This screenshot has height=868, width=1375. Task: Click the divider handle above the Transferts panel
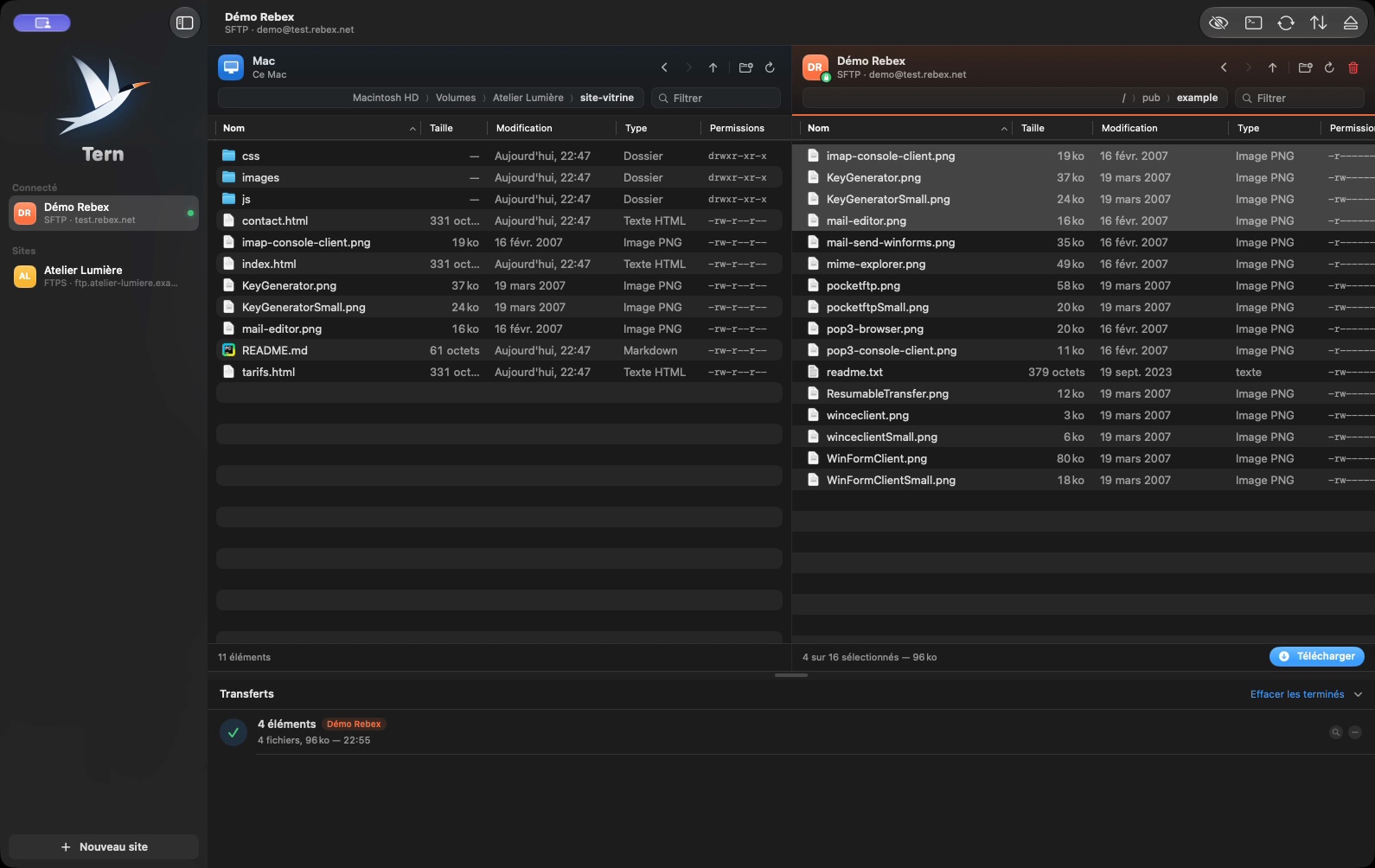coord(791,675)
